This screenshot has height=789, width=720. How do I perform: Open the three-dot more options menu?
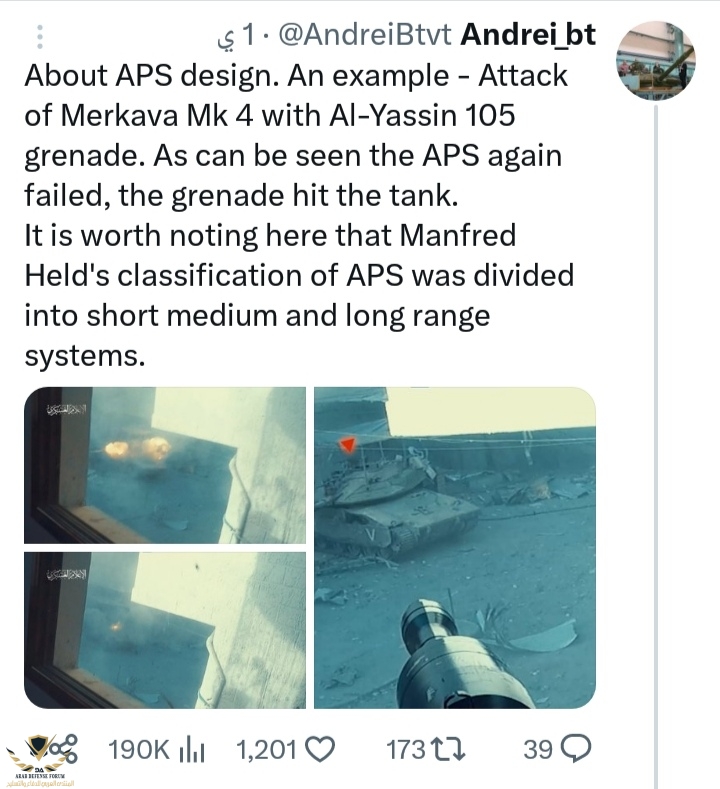40,36
